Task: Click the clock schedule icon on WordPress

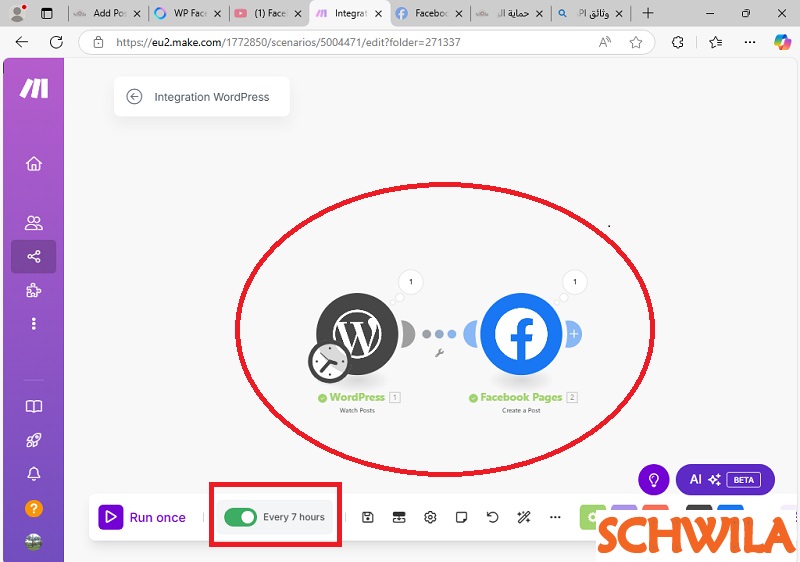Action: point(329,362)
